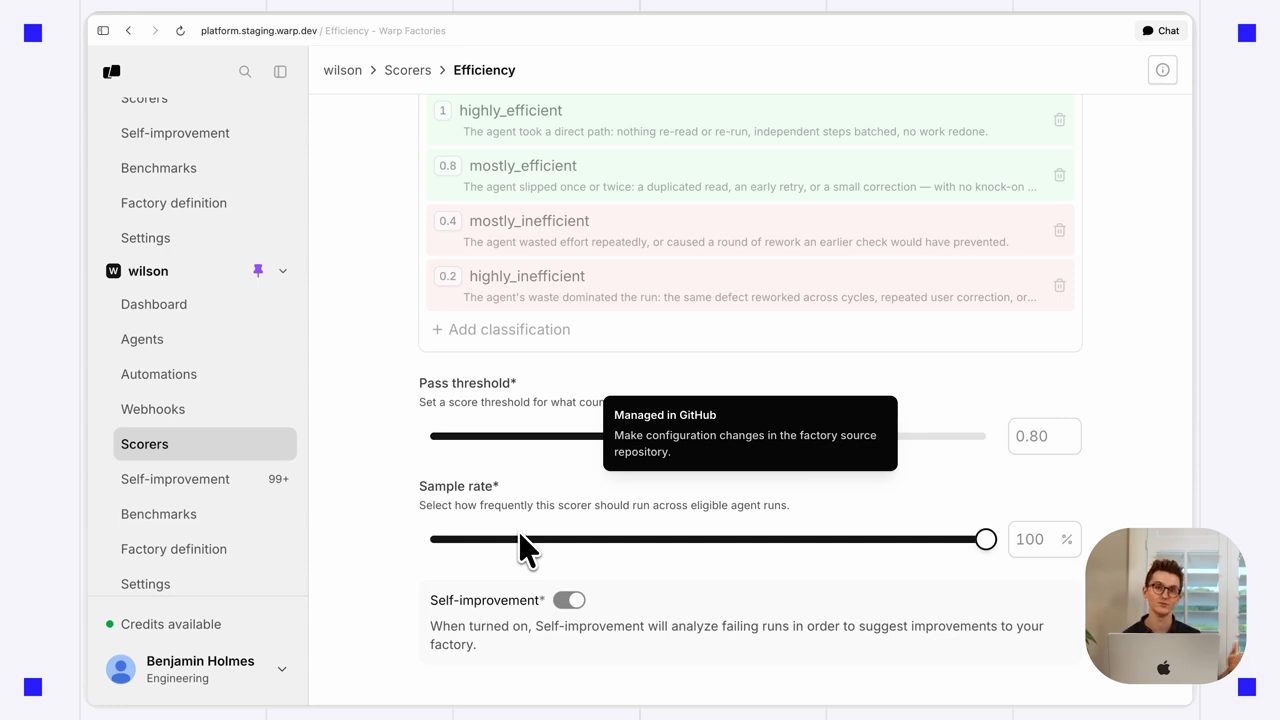Delete the highly_efficient classification

pos(1059,120)
